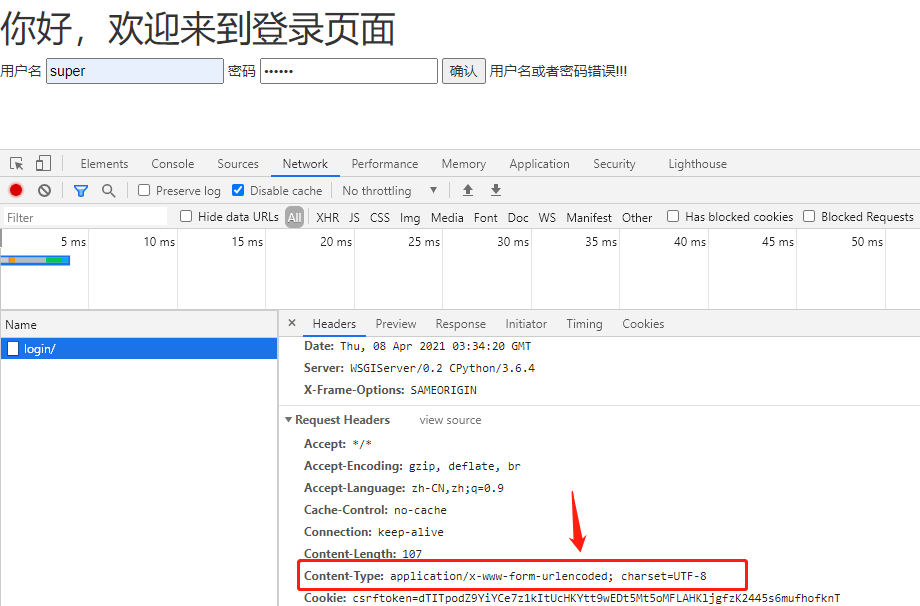The height and width of the screenshot is (606, 920).
Task: Check Blocked Requests checkbox
Action: 809,216
